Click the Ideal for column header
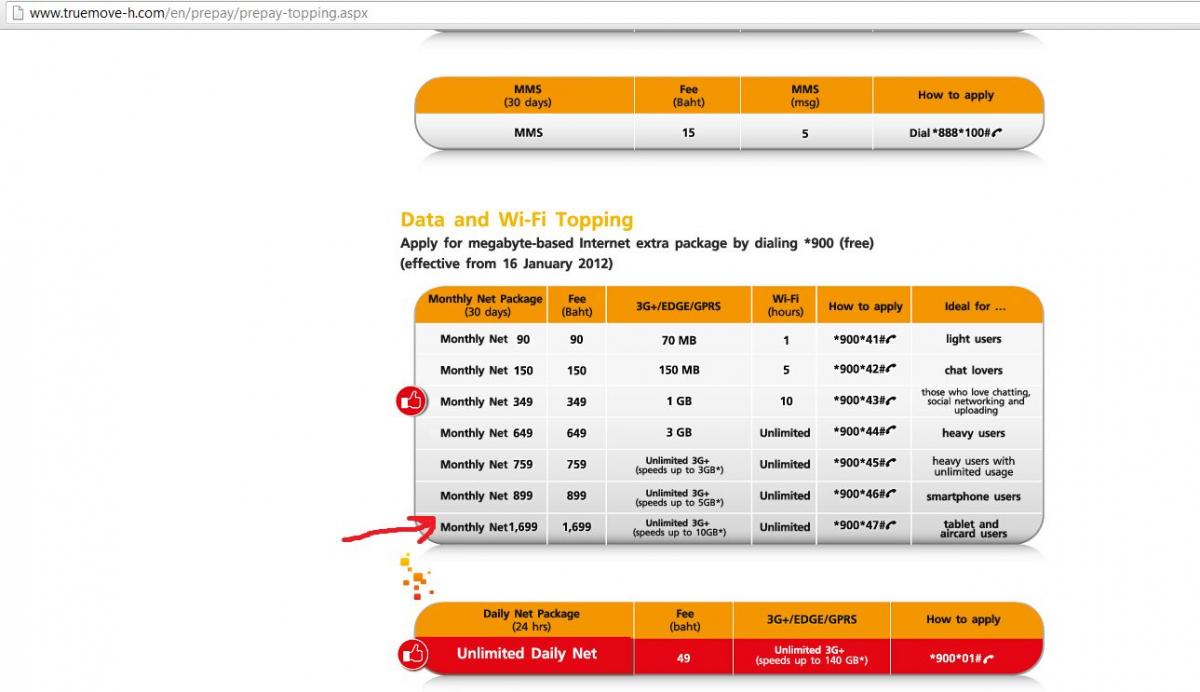1200x692 pixels. pos(975,306)
